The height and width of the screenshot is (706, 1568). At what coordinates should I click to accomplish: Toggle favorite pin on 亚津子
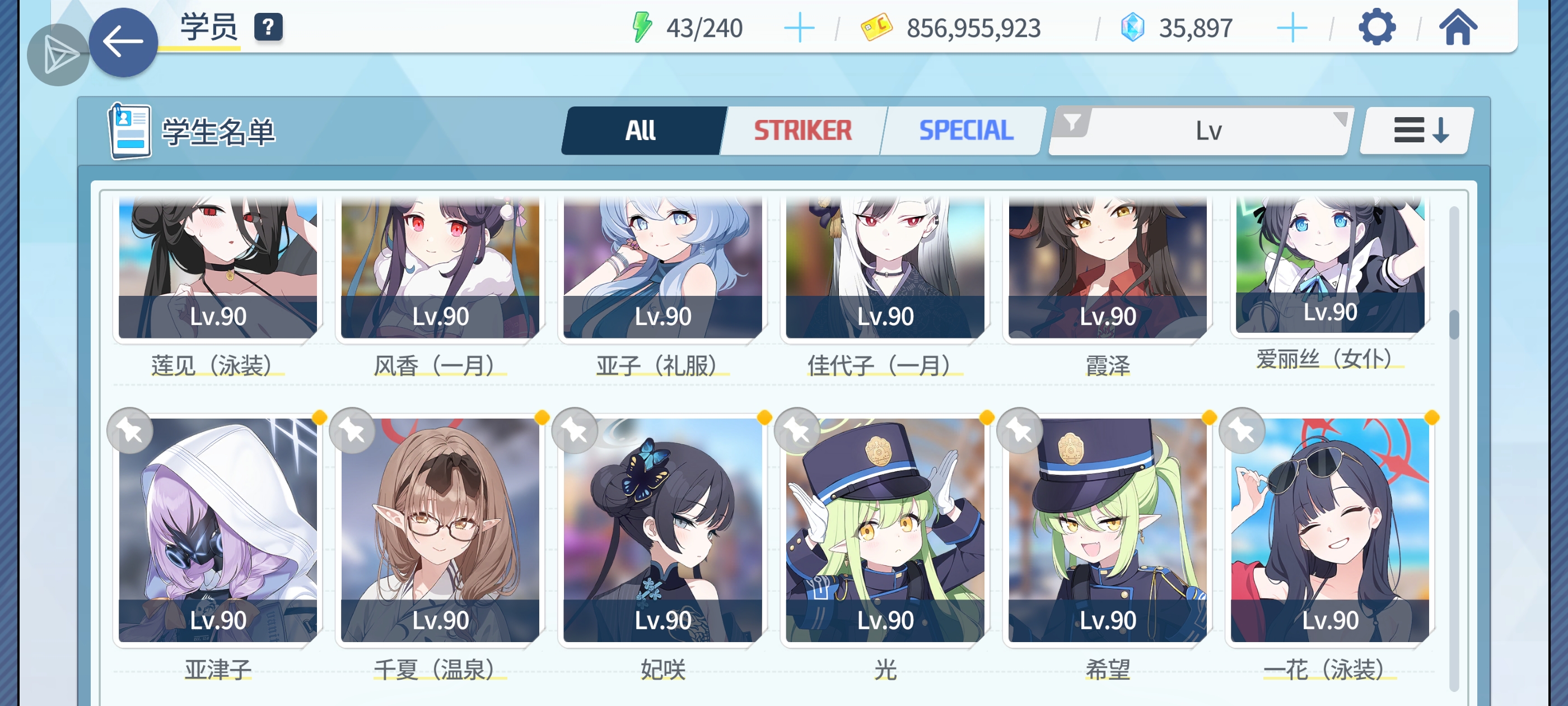130,430
